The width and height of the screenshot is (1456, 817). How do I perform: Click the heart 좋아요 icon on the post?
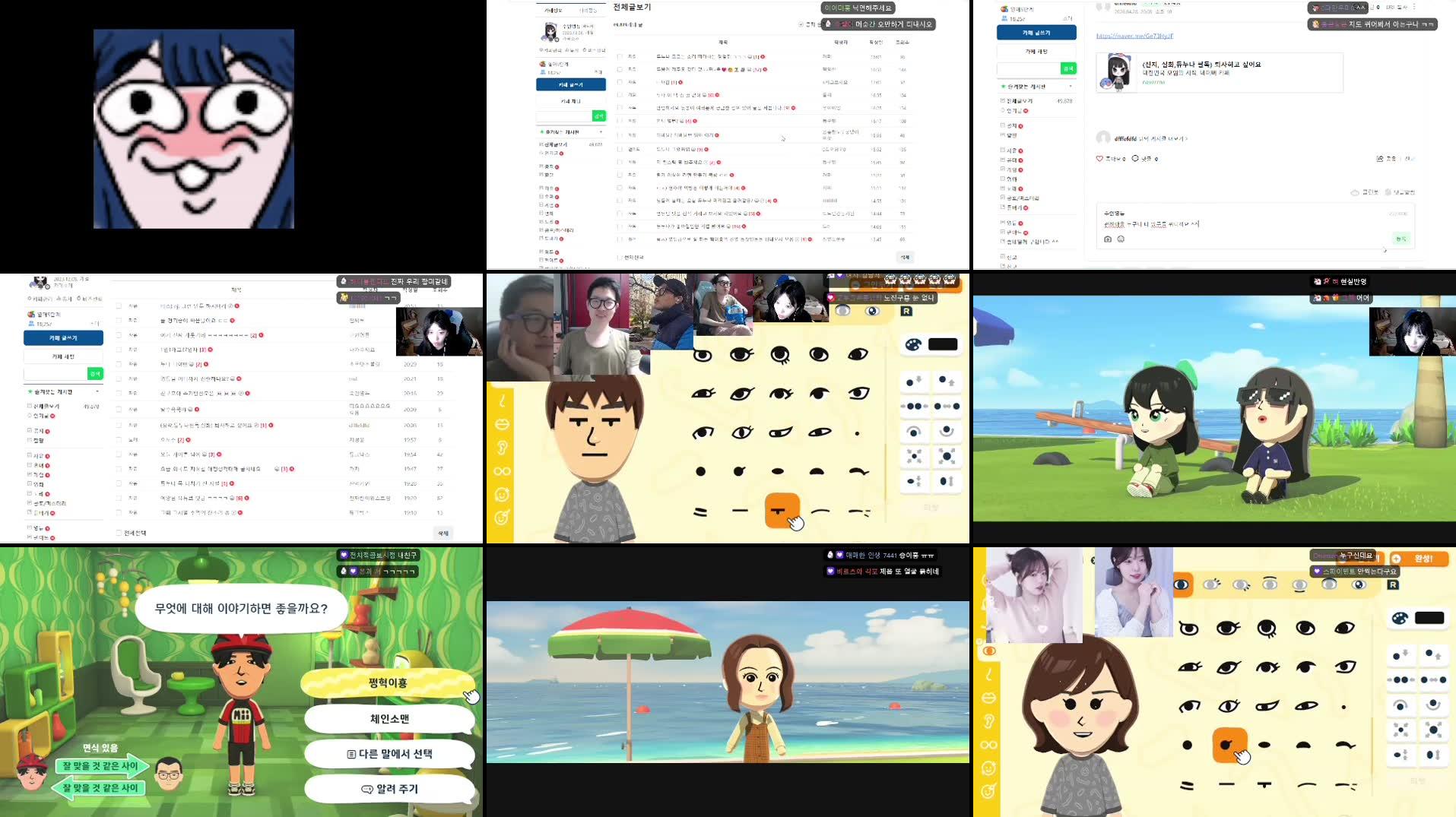(1099, 159)
